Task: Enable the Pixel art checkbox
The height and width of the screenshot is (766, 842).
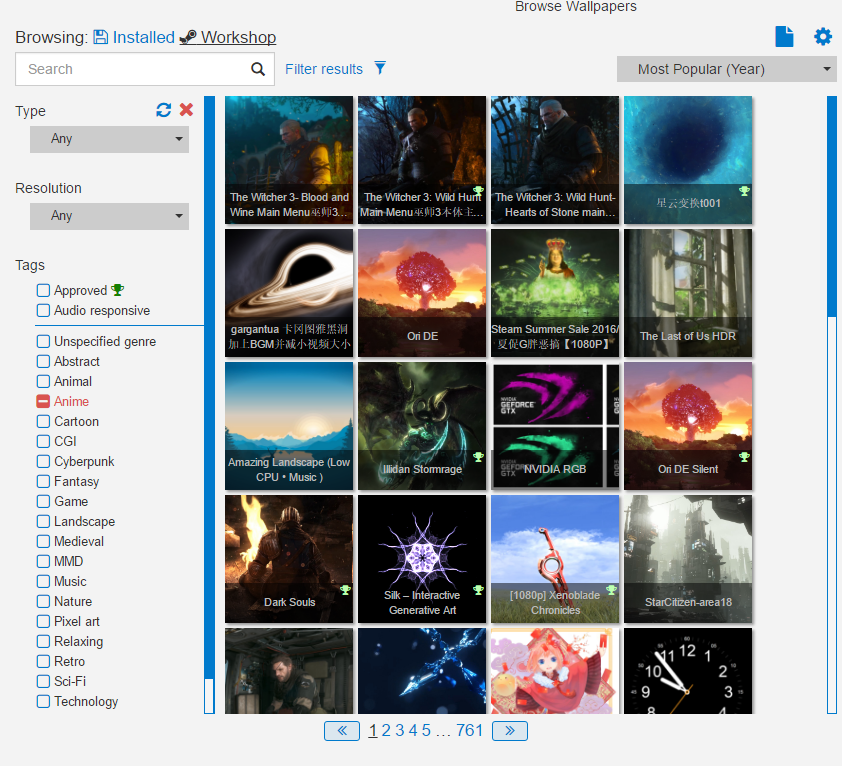Action: click(x=43, y=622)
